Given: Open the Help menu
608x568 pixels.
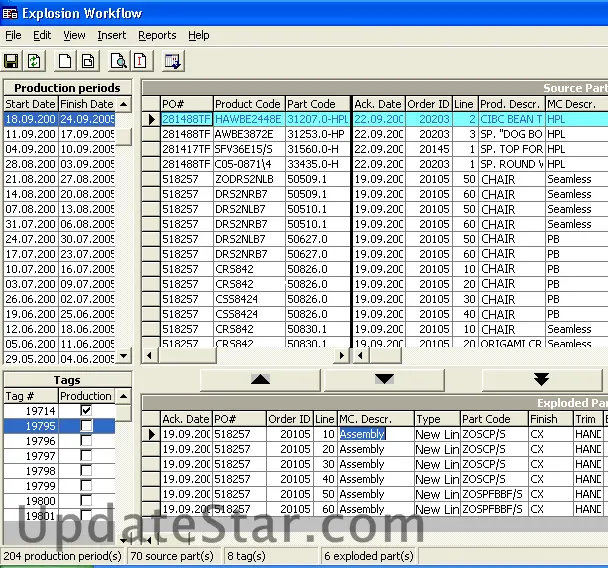Looking at the screenshot, I should coord(199,35).
